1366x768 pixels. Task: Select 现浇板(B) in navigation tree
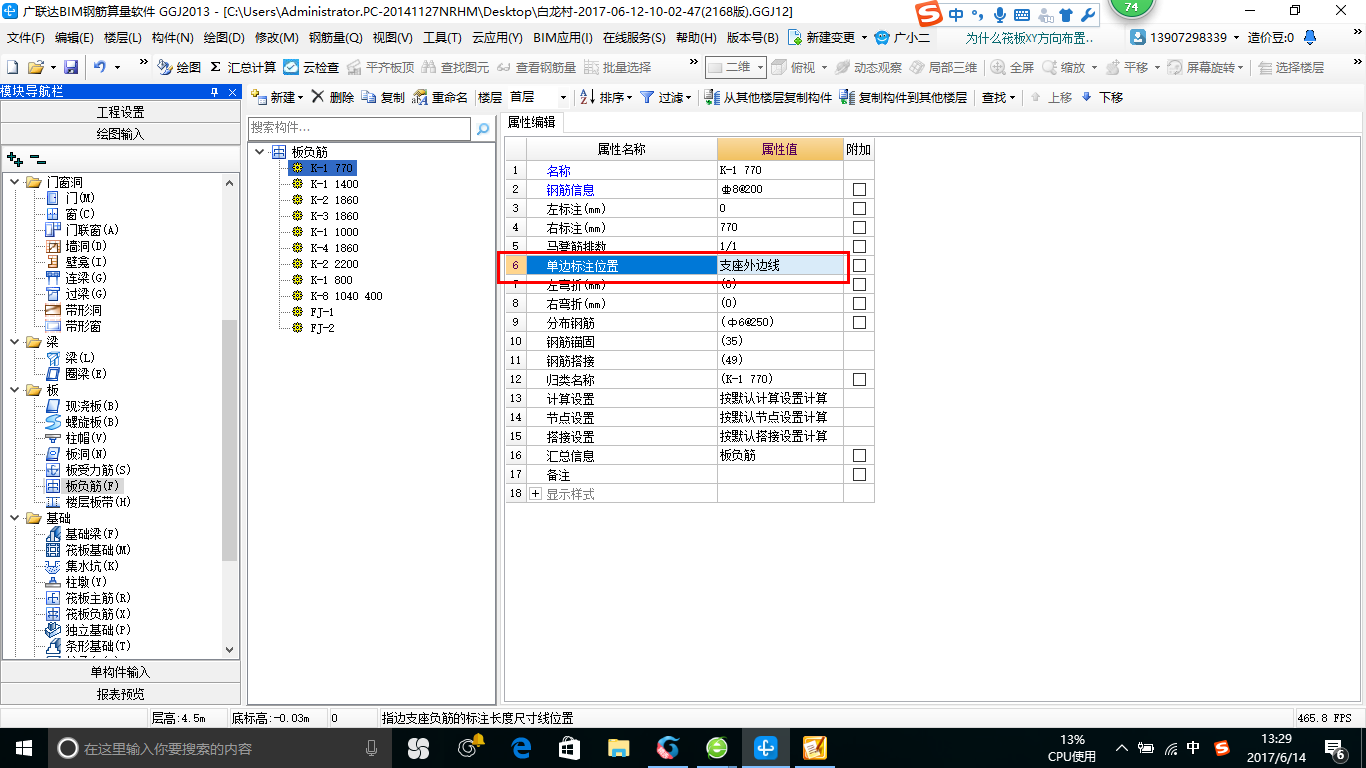(92, 406)
